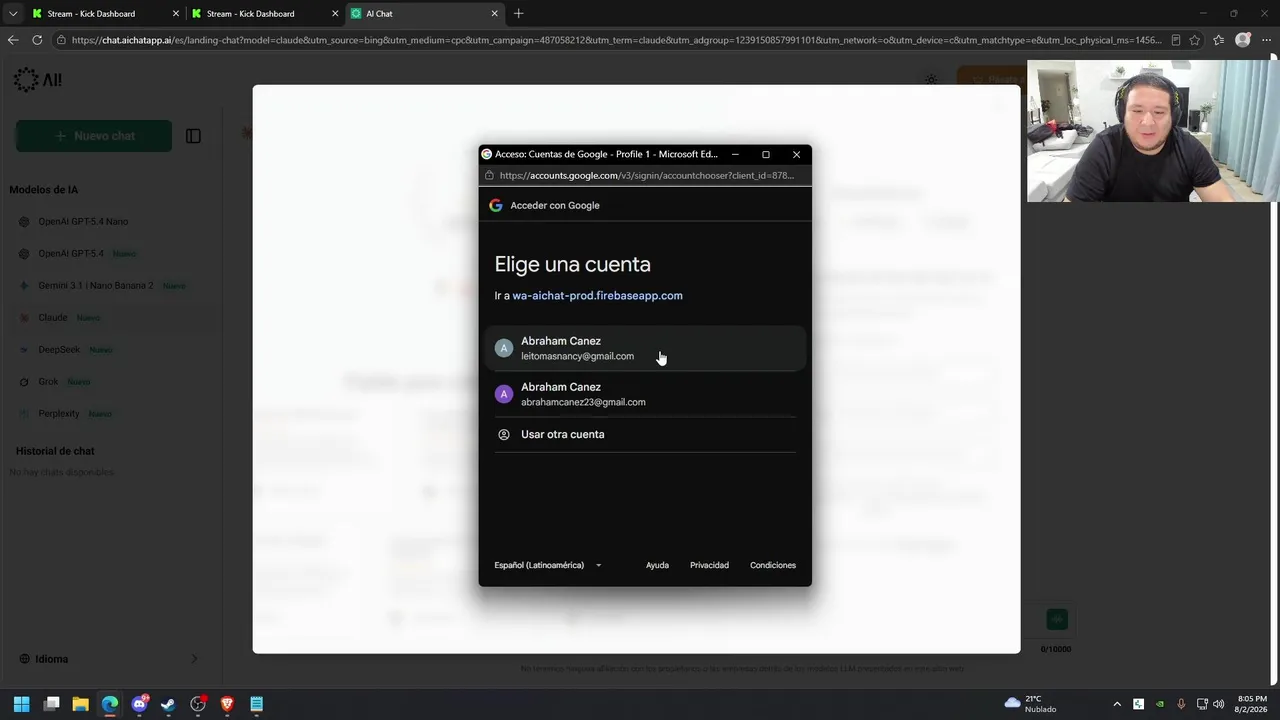Open the Privacidad link in Google popup
The height and width of the screenshot is (720, 1280).
(x=709, y=565)
